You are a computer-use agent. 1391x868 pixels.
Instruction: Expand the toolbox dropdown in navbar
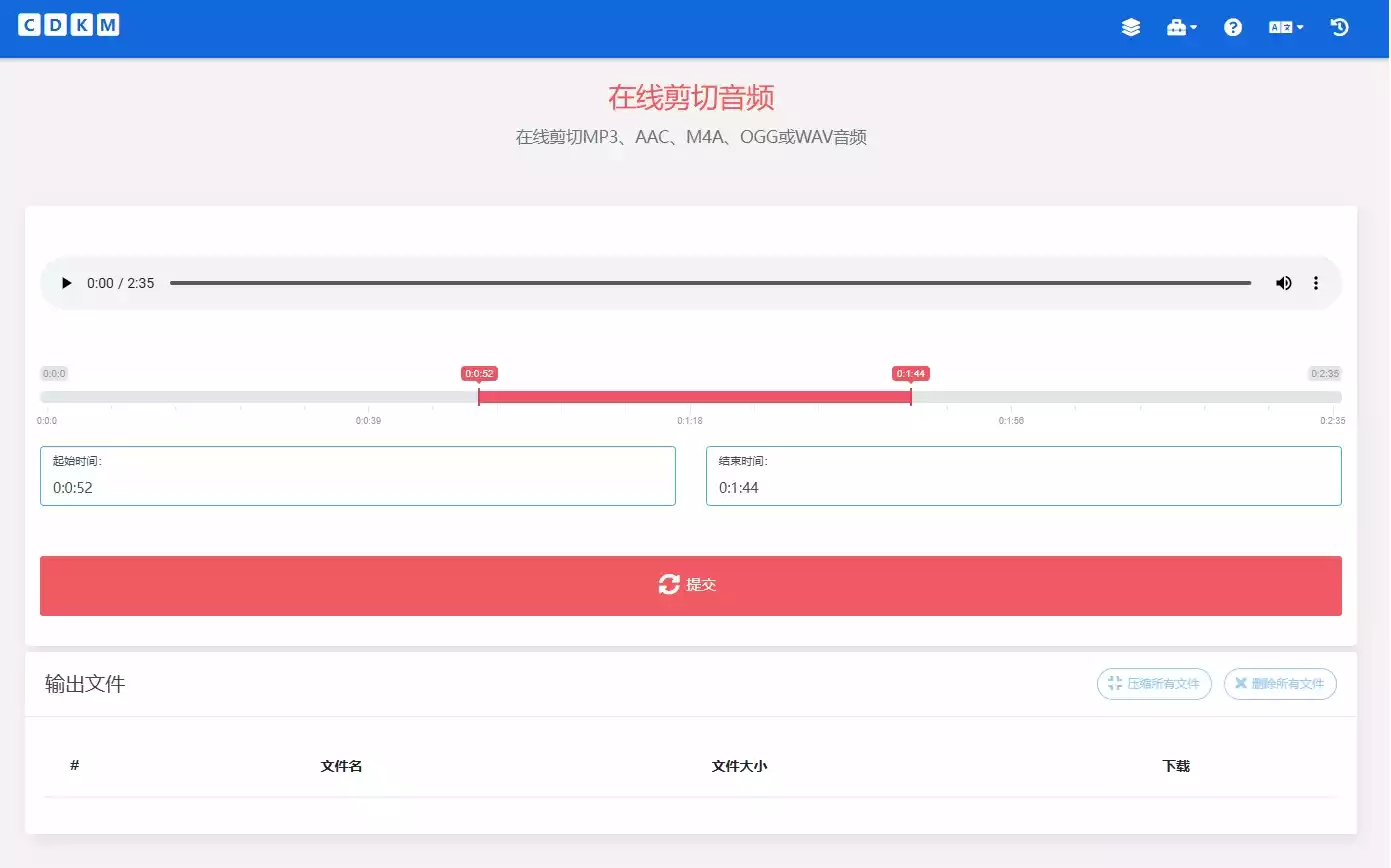coord(1181,28)
